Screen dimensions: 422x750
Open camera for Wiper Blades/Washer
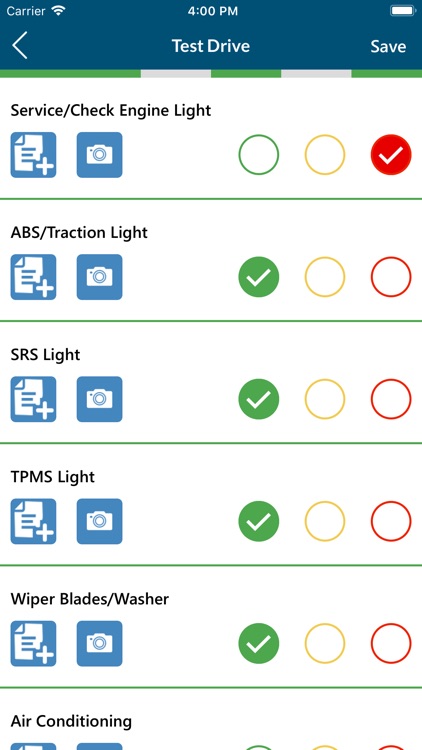100,643
